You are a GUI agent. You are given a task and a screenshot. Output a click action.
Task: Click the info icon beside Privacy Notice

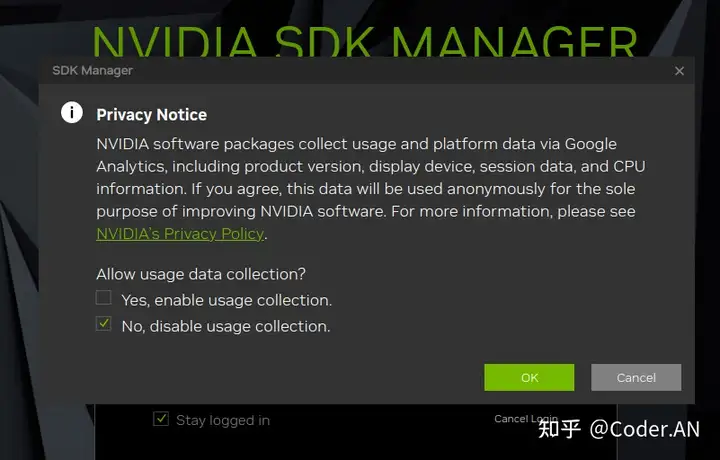point(72,112)
